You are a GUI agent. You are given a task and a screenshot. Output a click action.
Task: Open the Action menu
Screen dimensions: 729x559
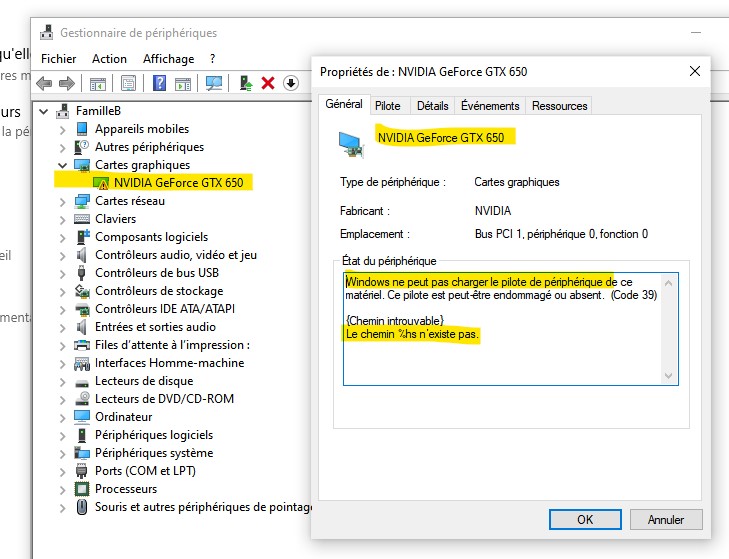(x=109, y=59)
